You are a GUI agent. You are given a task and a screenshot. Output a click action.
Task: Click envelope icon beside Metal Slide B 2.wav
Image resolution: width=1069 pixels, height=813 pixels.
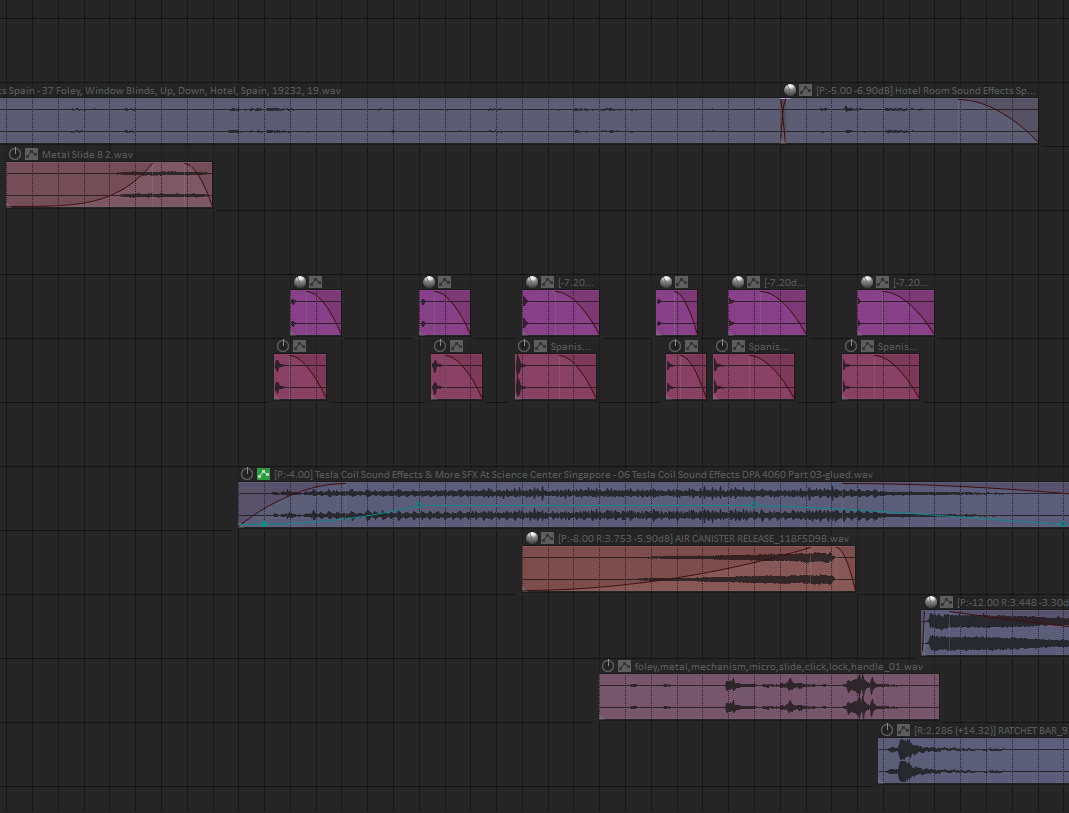[x=31, y=154]
